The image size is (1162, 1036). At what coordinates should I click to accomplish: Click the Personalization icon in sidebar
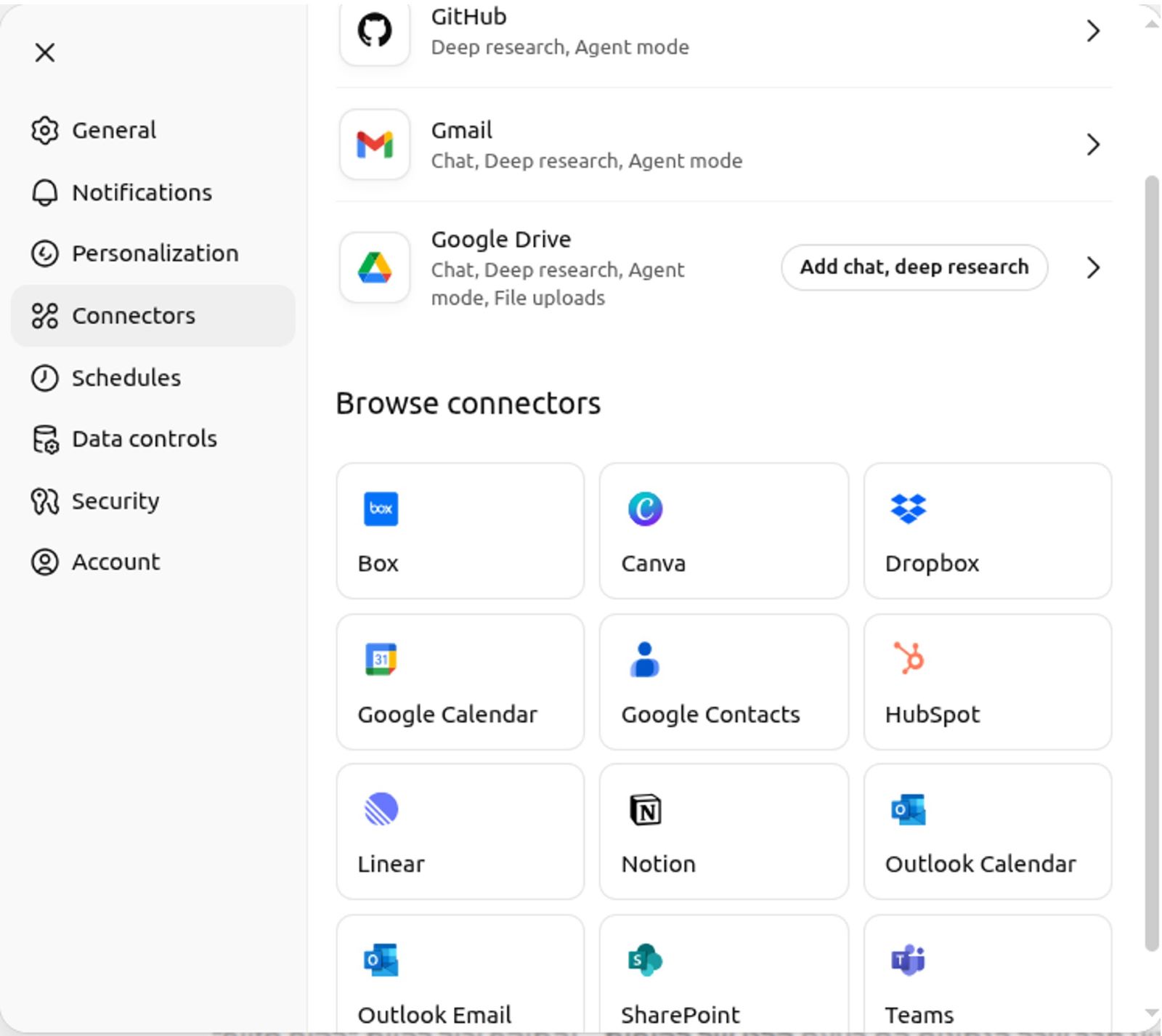tap(45, 254)
